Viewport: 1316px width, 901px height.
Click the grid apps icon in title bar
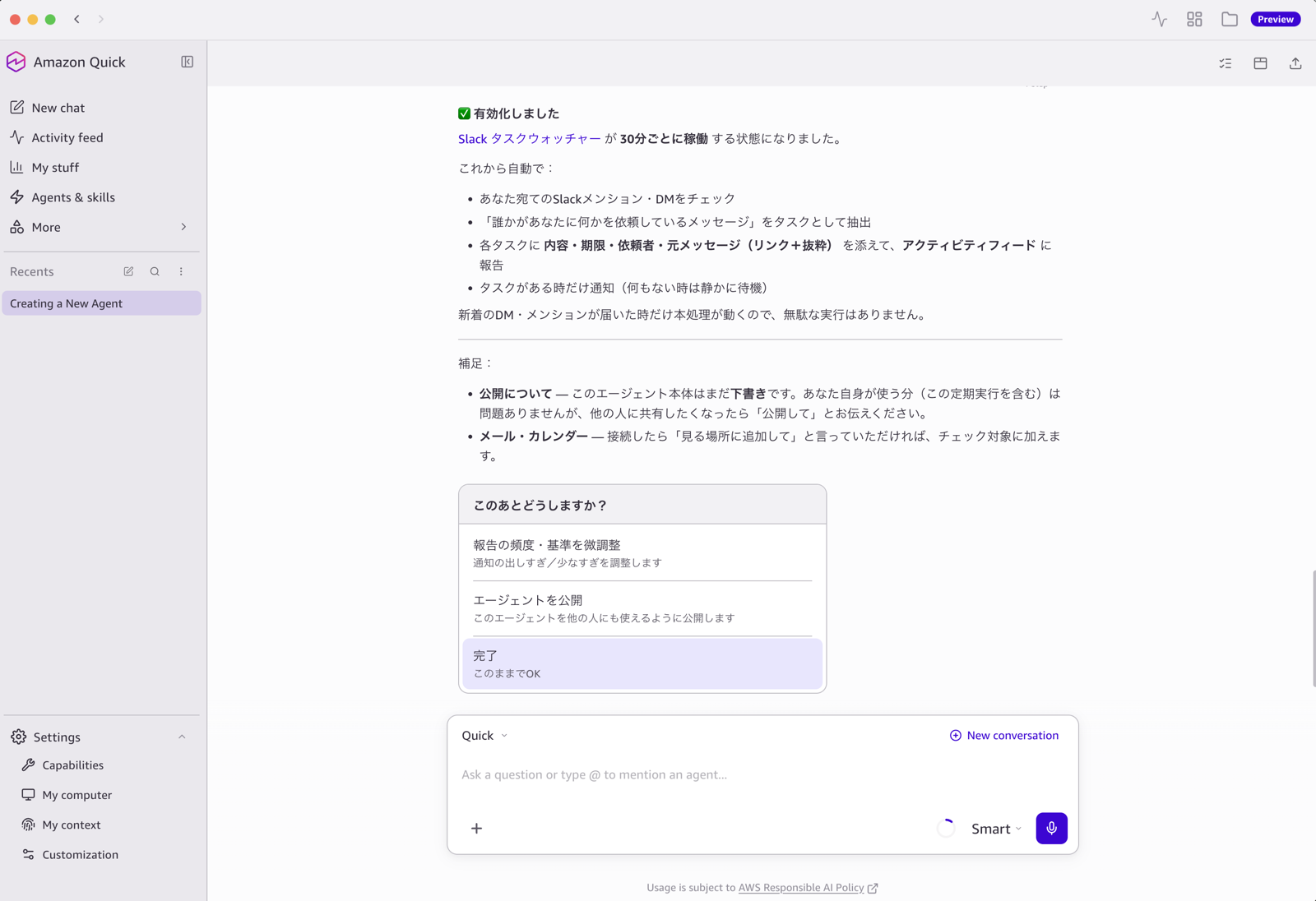1194,19
